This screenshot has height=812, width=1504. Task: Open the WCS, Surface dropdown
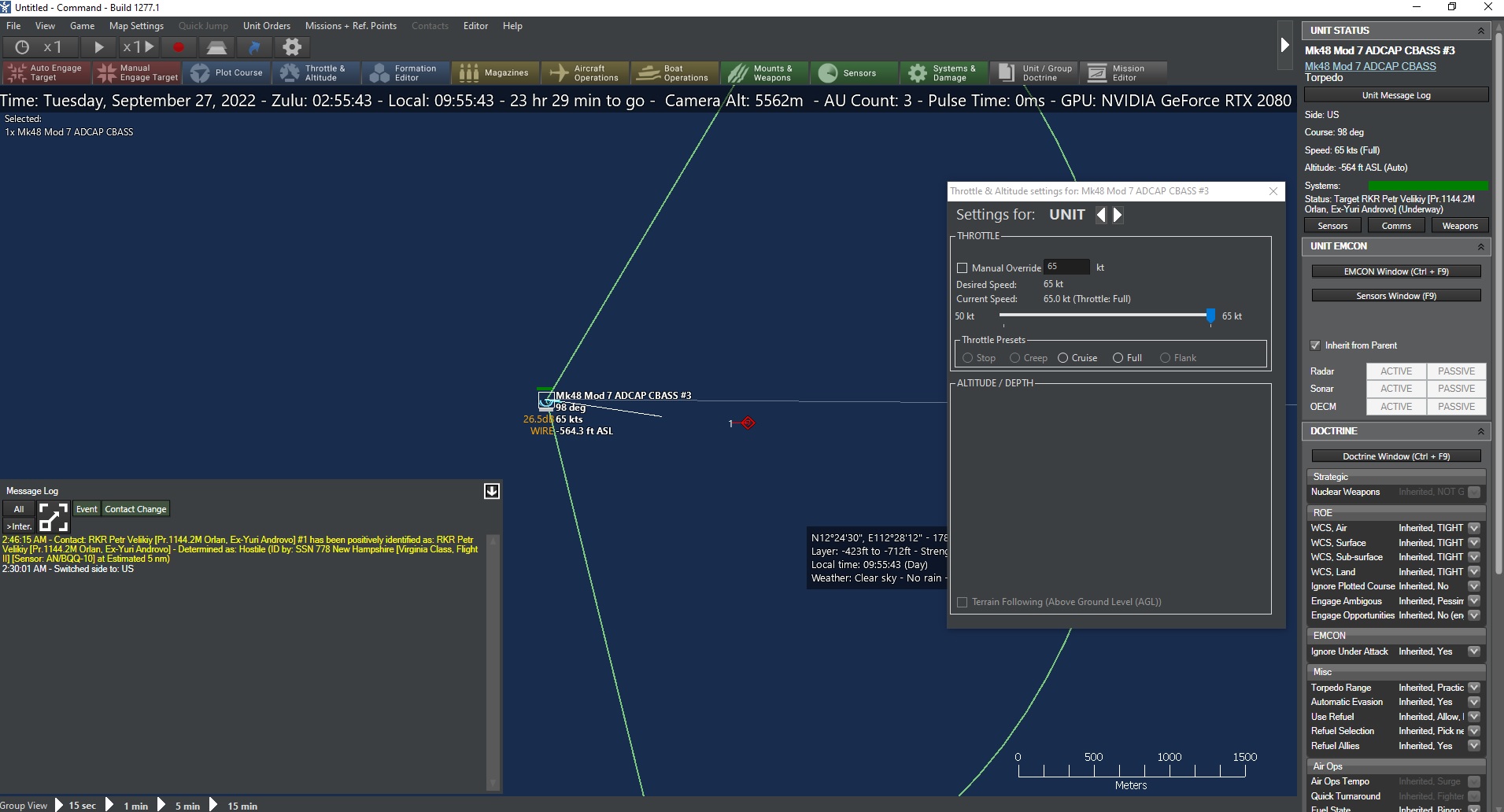click(x=1474, y=543)
